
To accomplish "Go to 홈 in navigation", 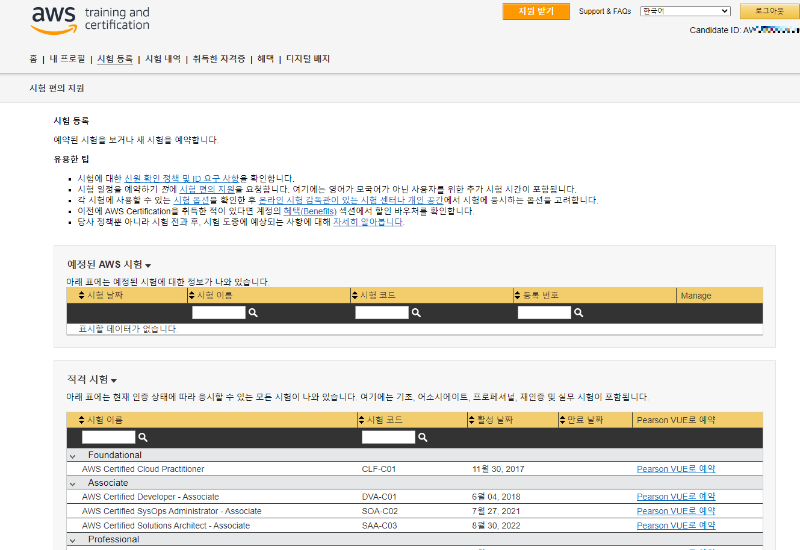I will [x=33, y=59].
